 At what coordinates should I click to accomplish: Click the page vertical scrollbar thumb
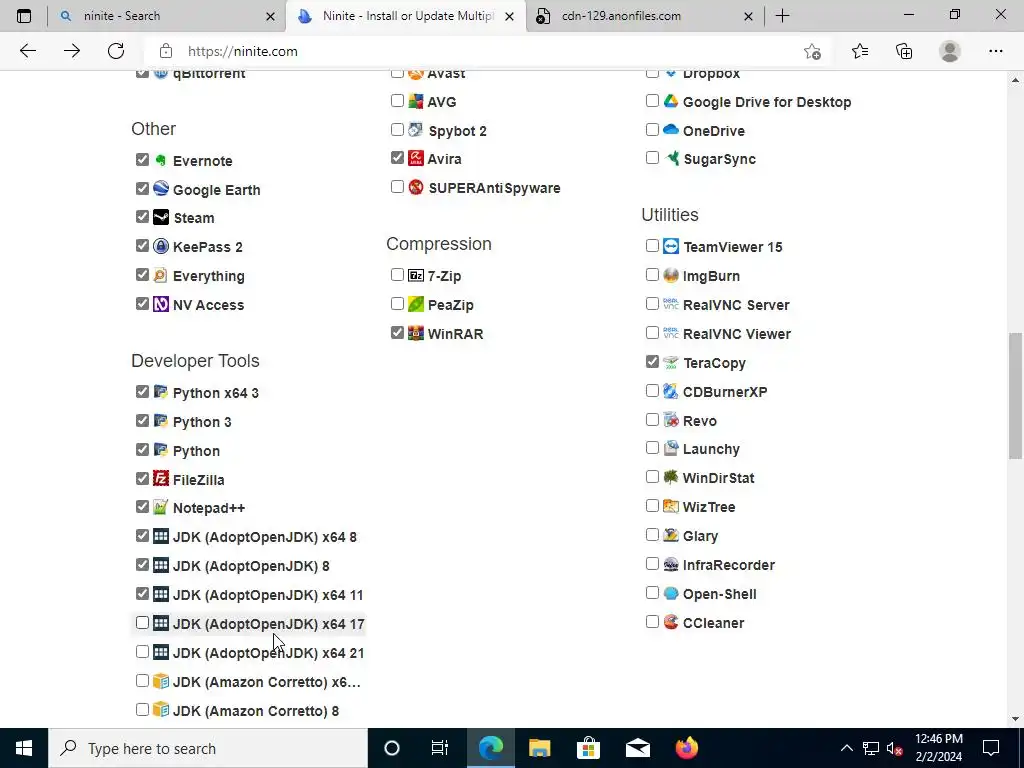click(x=1016, y=396)
